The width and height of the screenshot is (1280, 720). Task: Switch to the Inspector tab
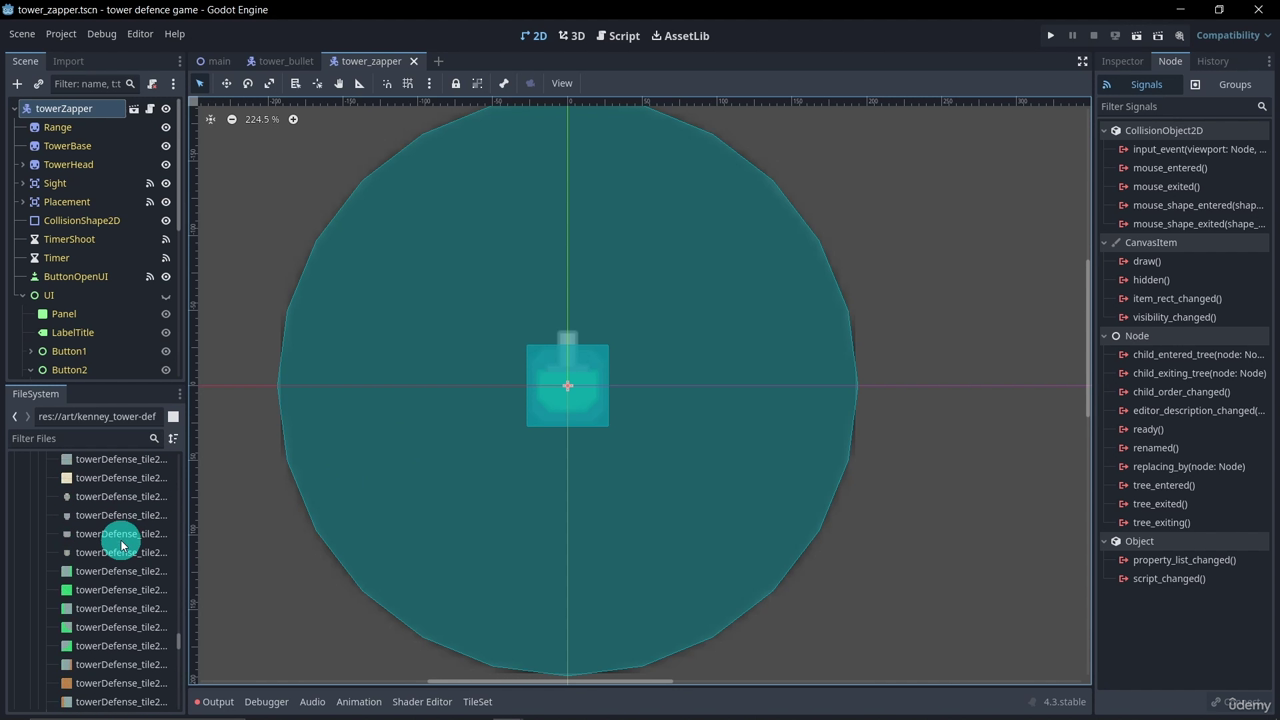(1122, 62)
